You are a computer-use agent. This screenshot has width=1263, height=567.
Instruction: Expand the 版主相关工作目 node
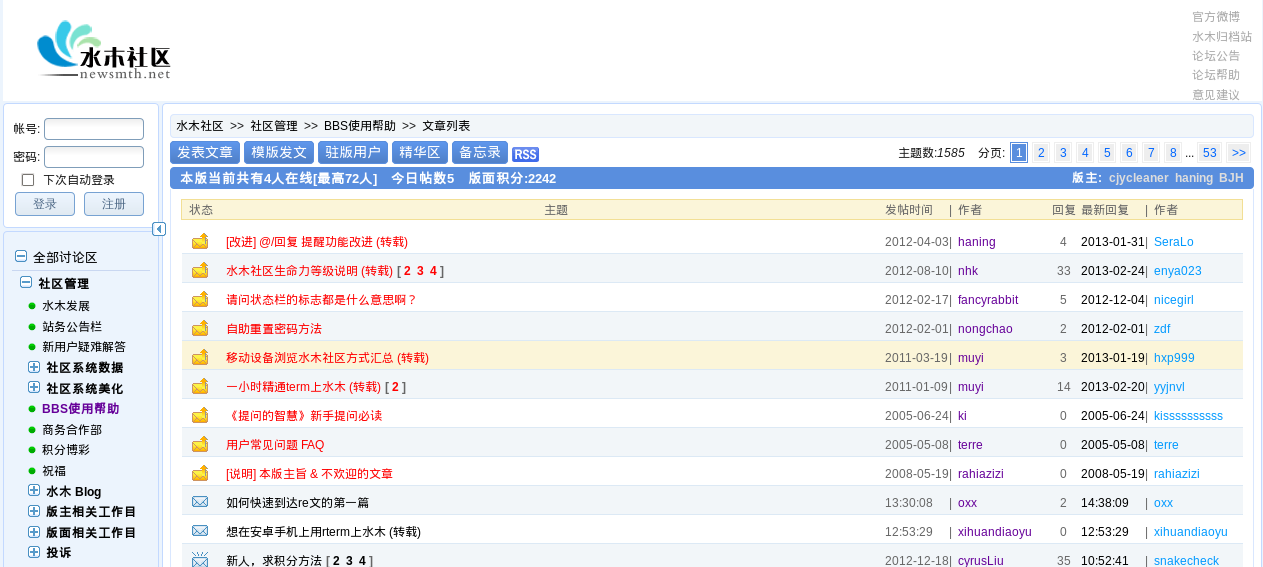34,511
